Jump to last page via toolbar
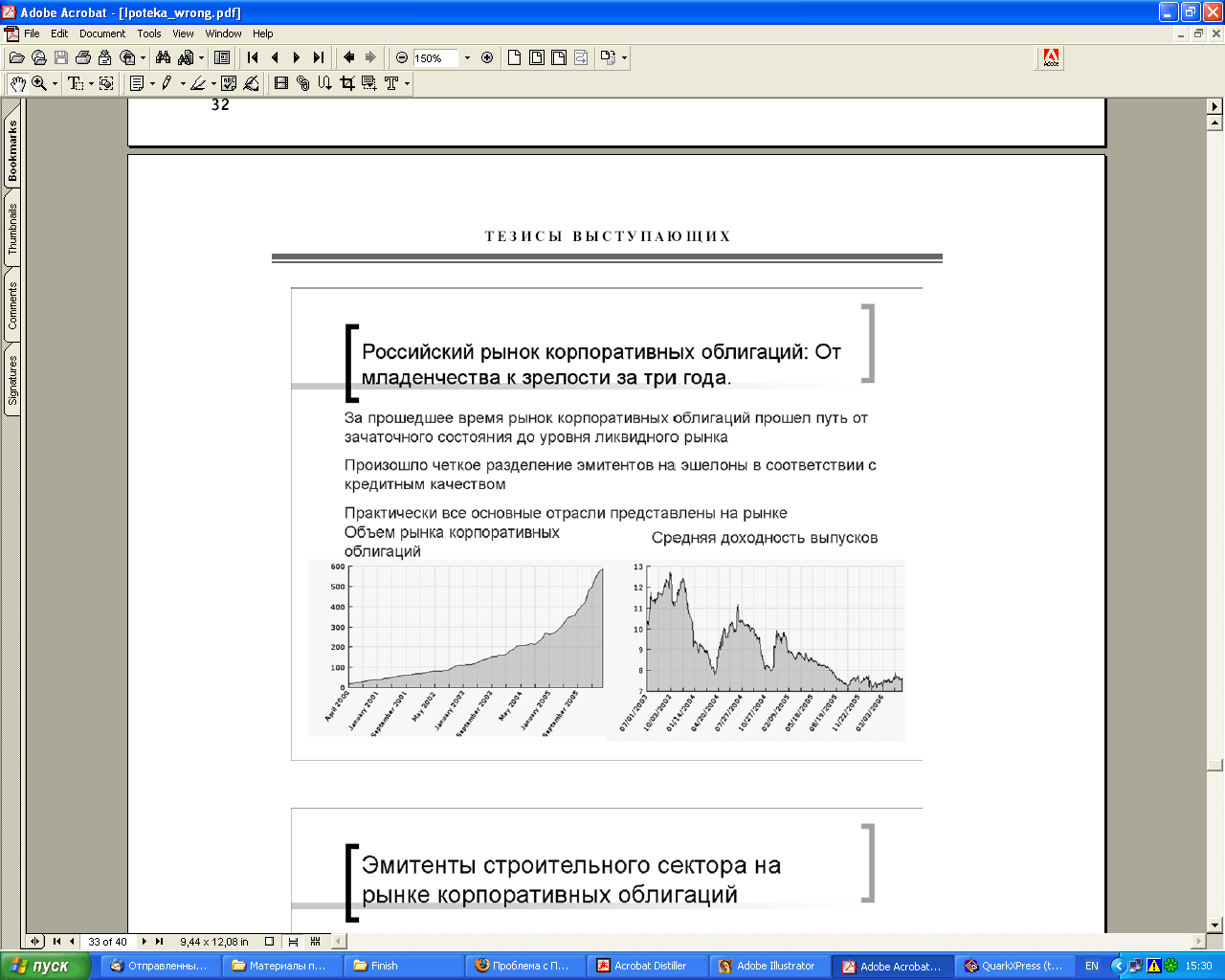1225x980 pixels. coord(319,57)
